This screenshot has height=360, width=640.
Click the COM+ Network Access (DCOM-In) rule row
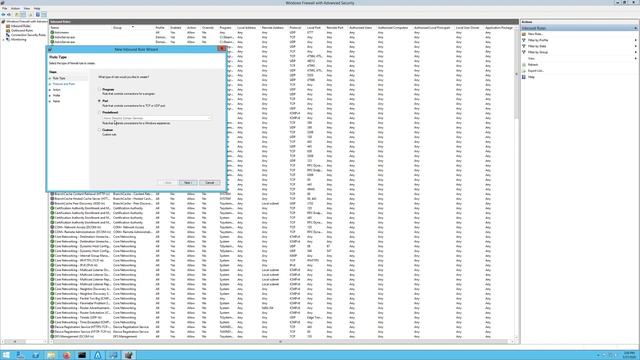282,227
